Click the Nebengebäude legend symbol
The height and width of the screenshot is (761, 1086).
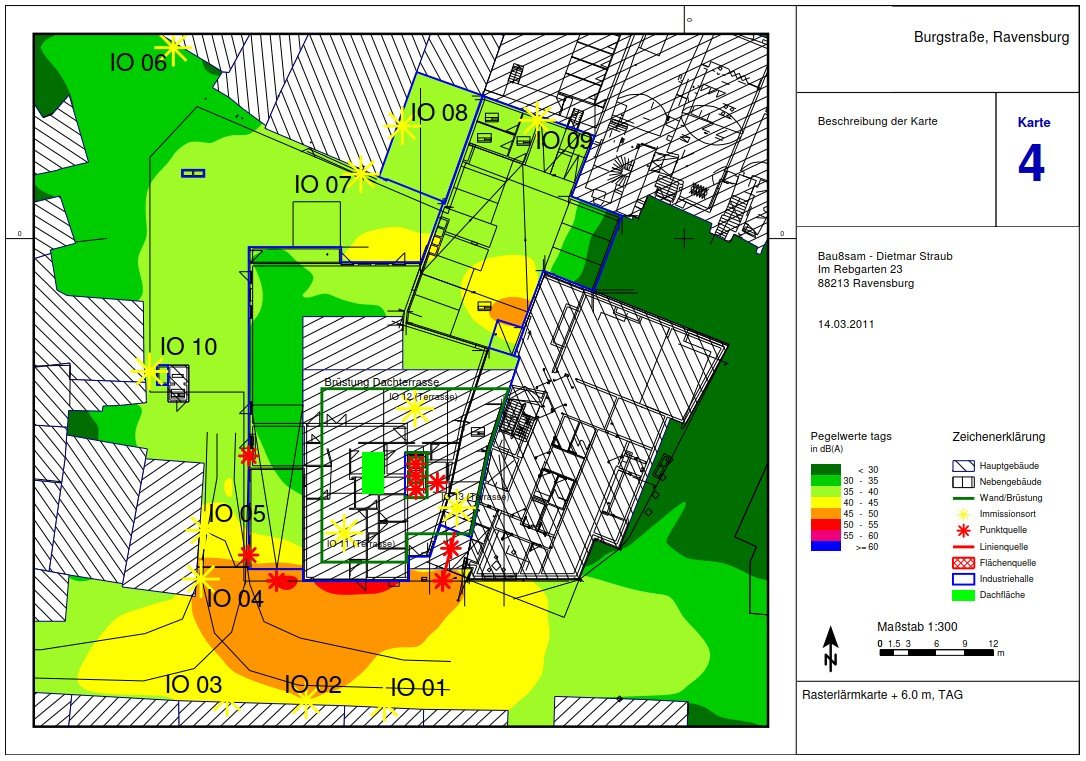point(964,482)
